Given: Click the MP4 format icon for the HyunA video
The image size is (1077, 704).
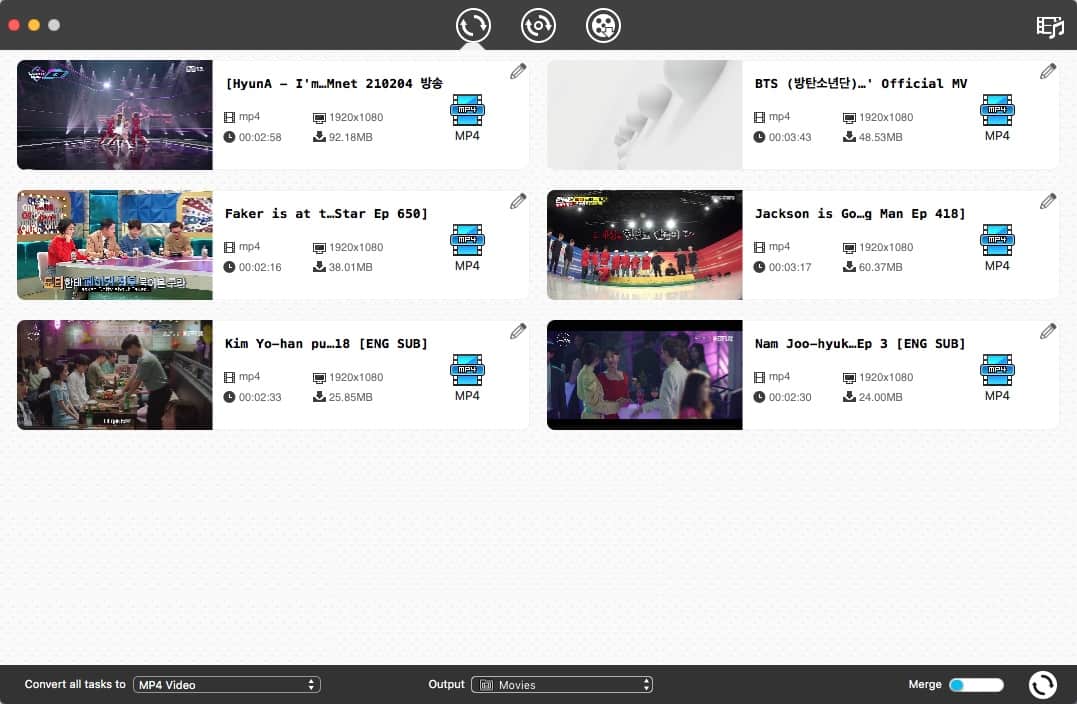Looking at the screenshot, I should pyautogui.click(x=467, y=110).
